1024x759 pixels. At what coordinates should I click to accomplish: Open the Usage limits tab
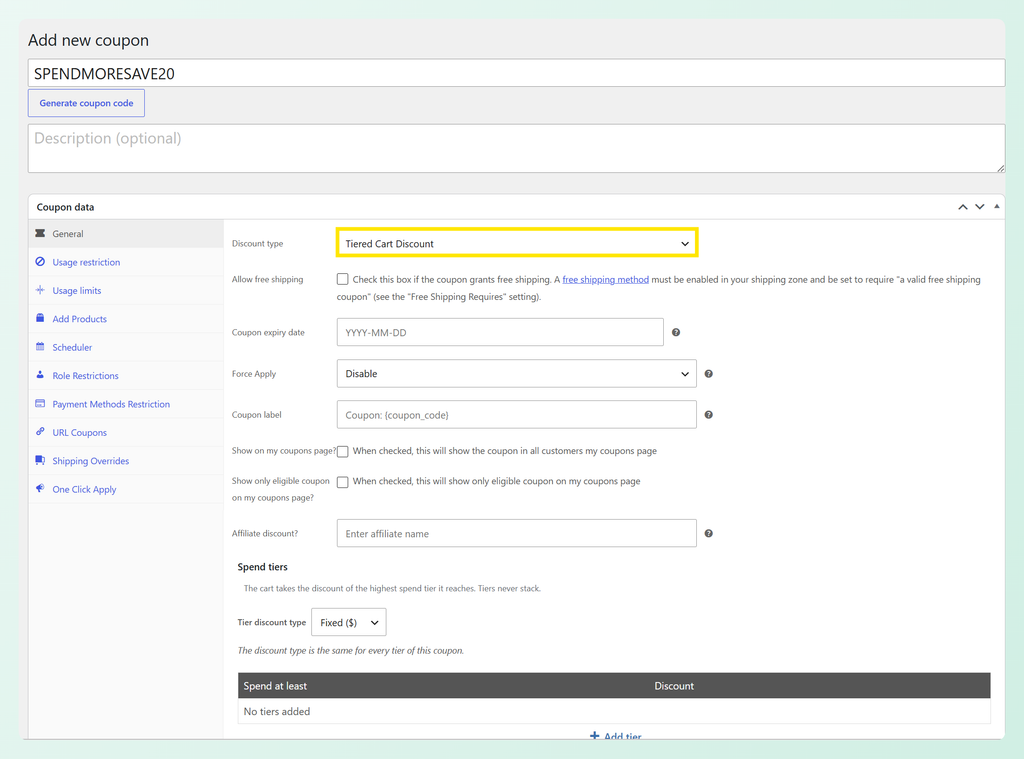126,291
